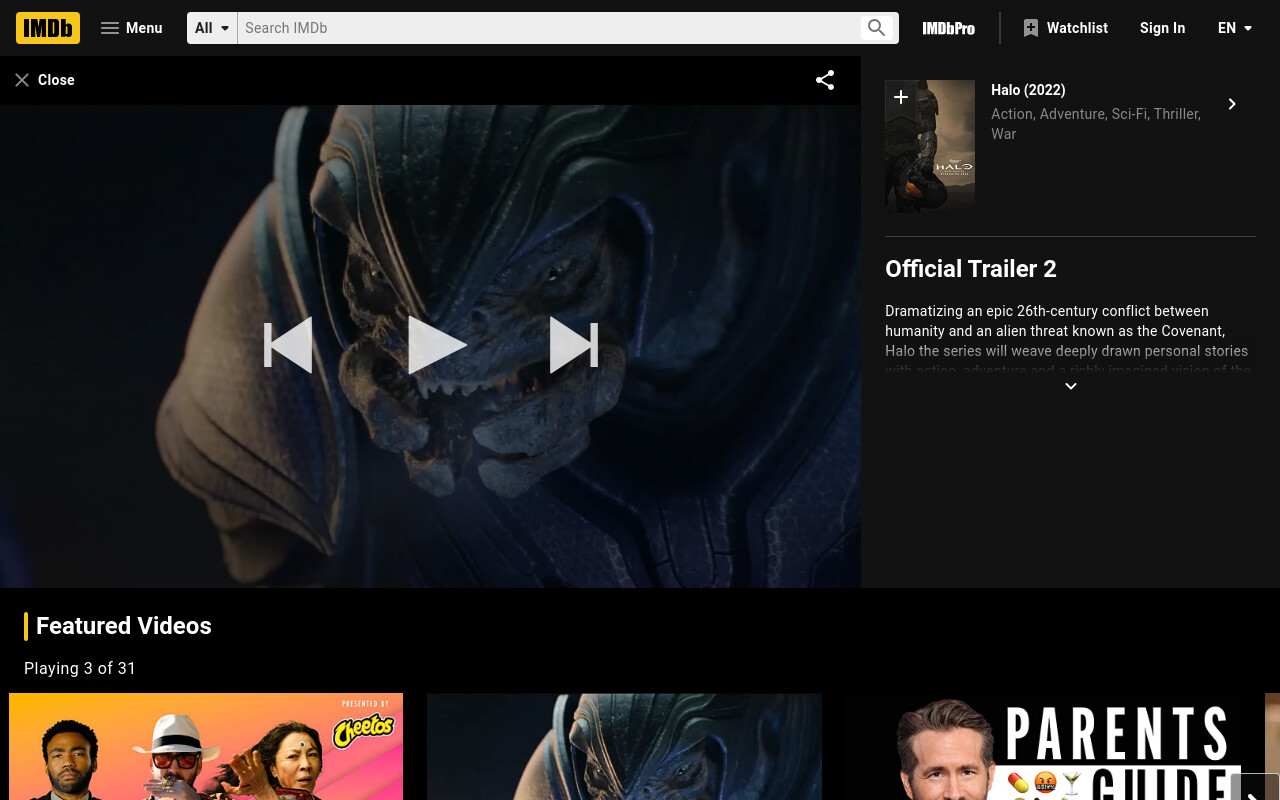Skip to the previous video
This screenshot has width=1280, height=800.
(288, 345)
